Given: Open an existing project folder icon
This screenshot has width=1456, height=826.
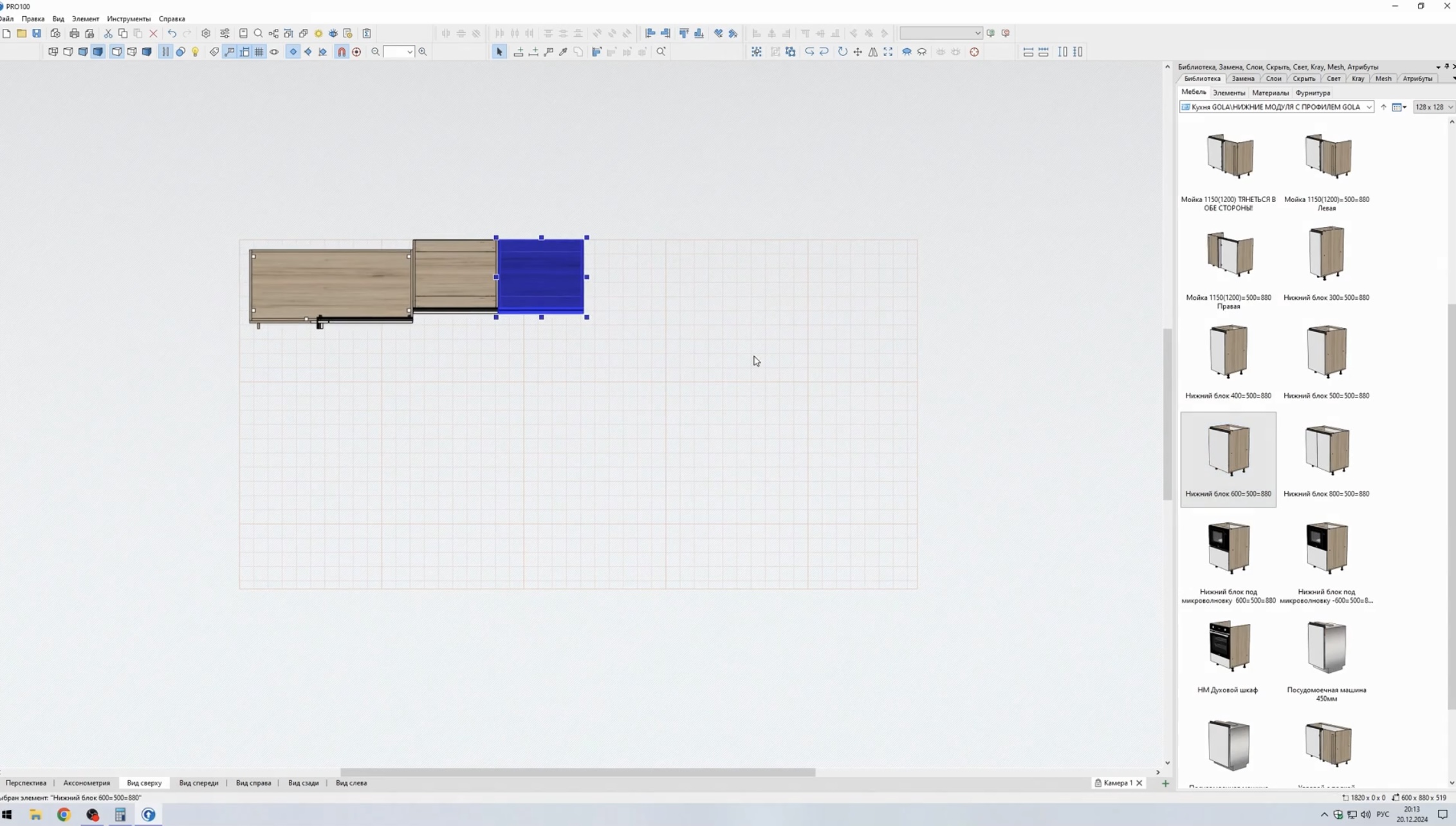Looking at the screenshot, I should pyautogui.click(x=21, y=33).
